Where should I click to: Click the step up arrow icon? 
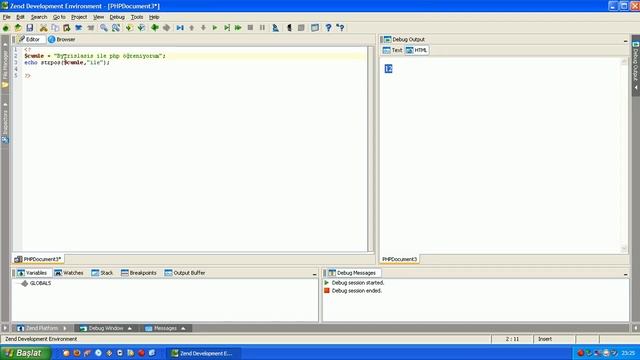(191, 28)
